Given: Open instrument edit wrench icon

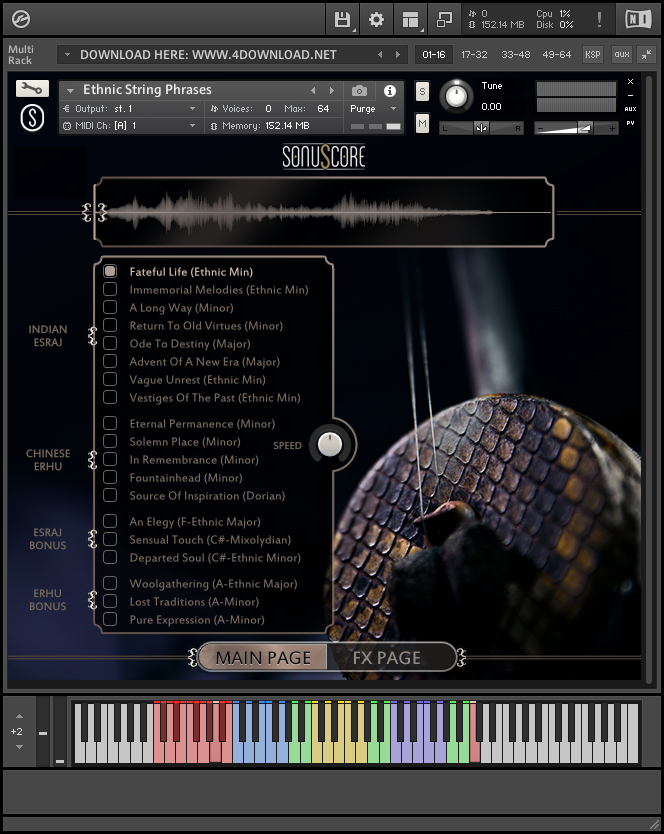Looking at the screenshot, I should (x=32, y=89).
